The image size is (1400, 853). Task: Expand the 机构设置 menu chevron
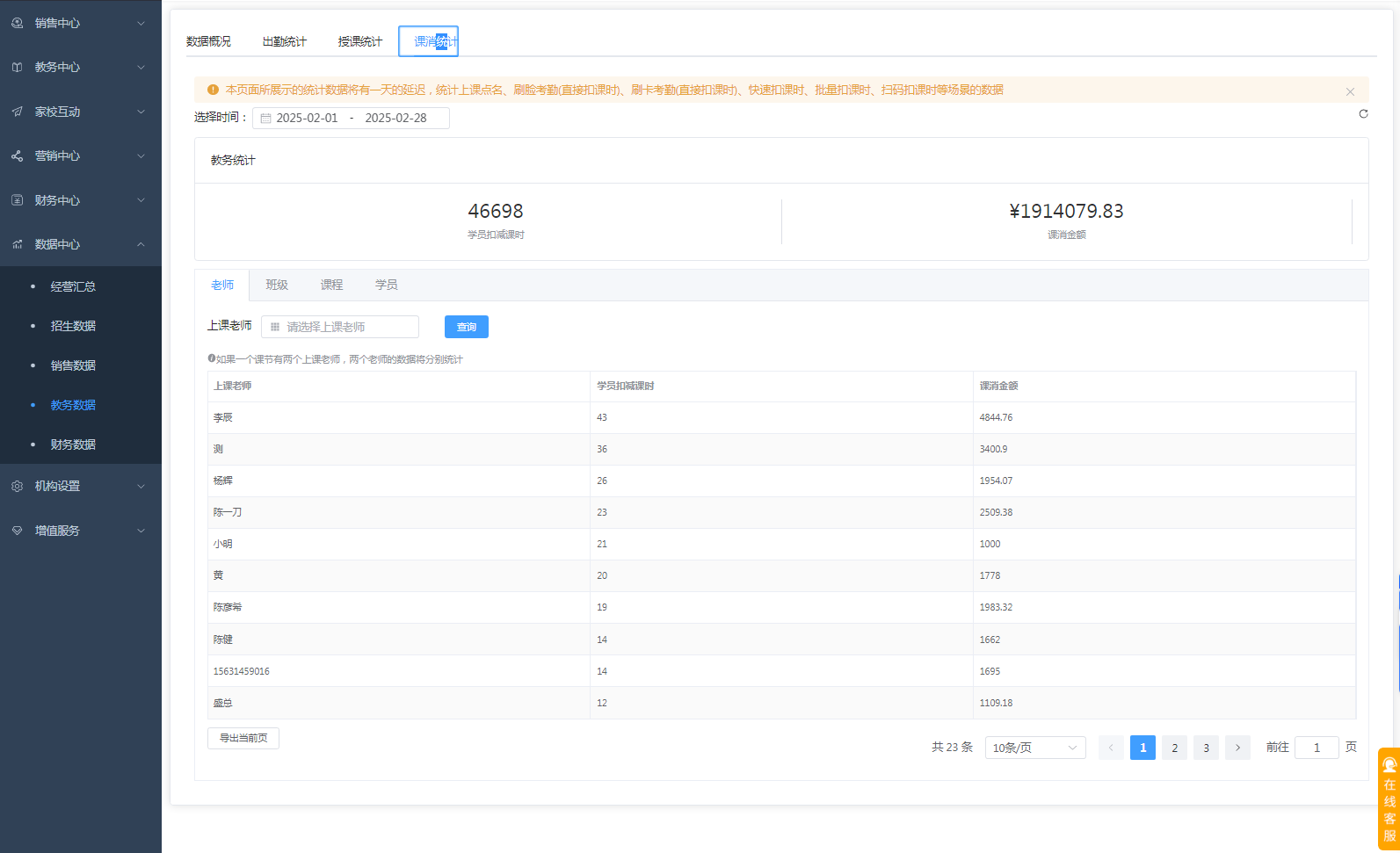141,486
